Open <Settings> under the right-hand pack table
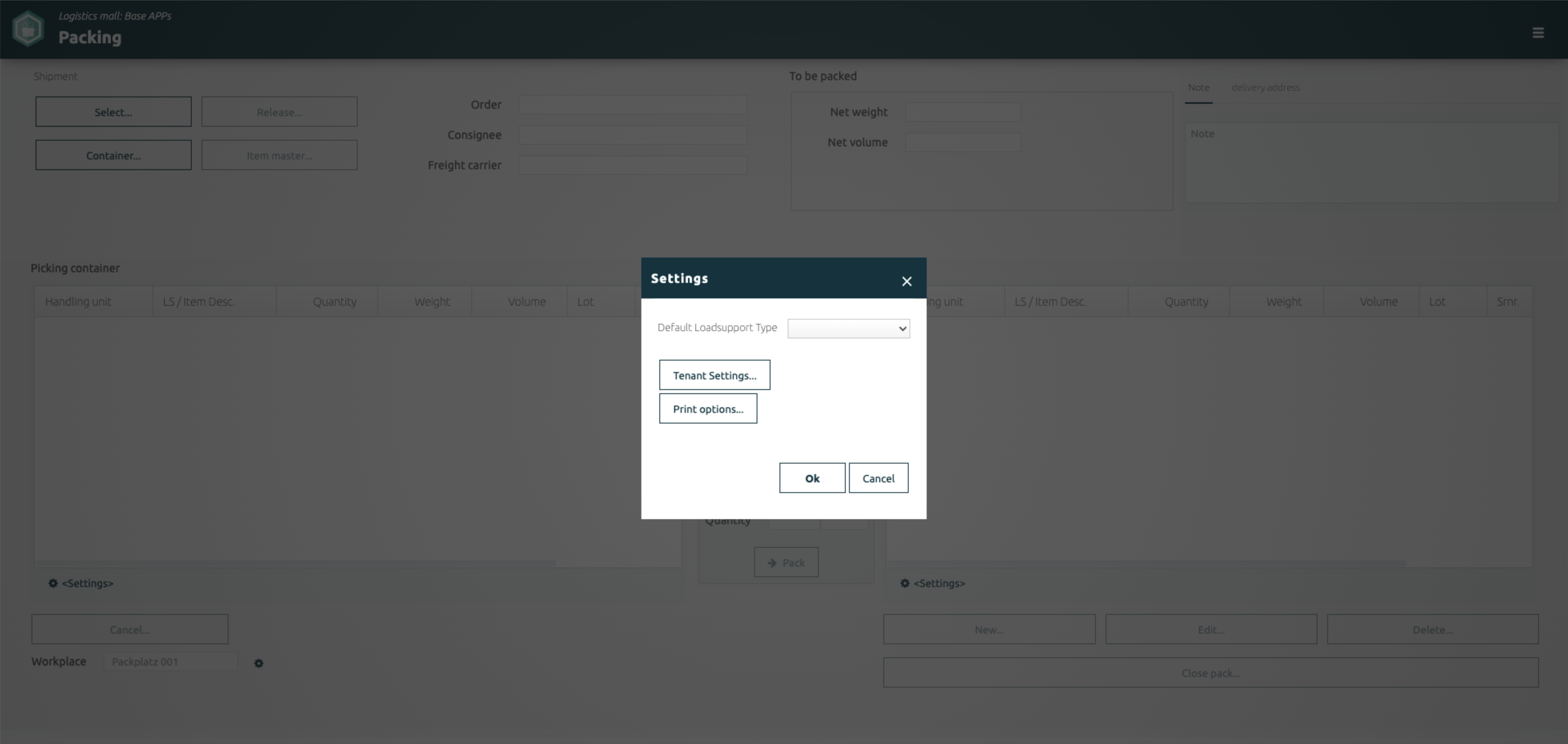The image size is (1568, 744). click(932, 583)
